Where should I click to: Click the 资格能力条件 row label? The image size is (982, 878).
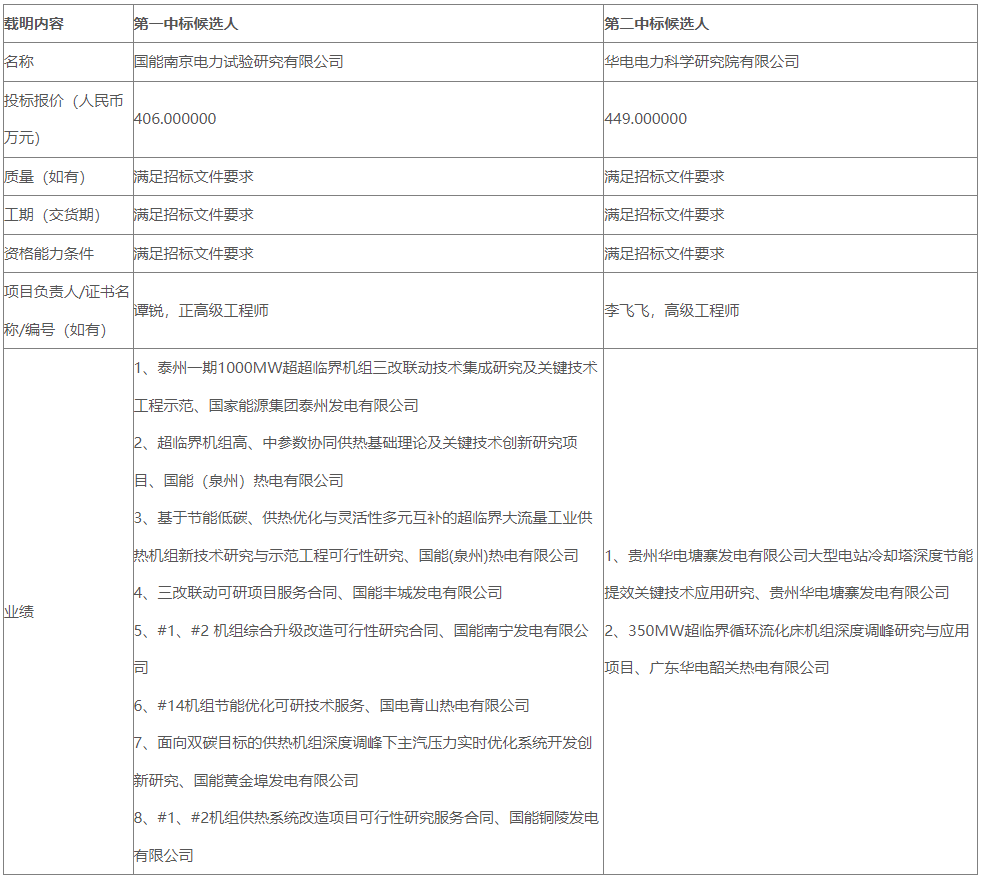[46, 254]
